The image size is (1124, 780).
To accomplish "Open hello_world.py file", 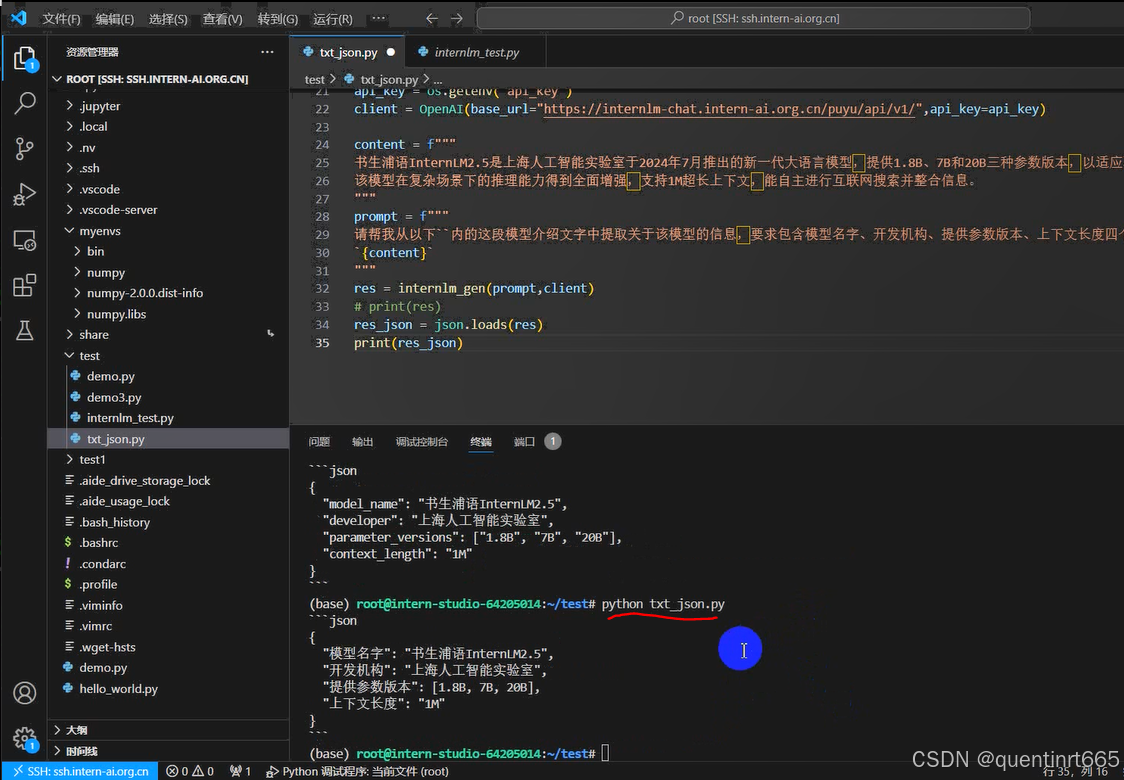I will [x=118, y=688].
